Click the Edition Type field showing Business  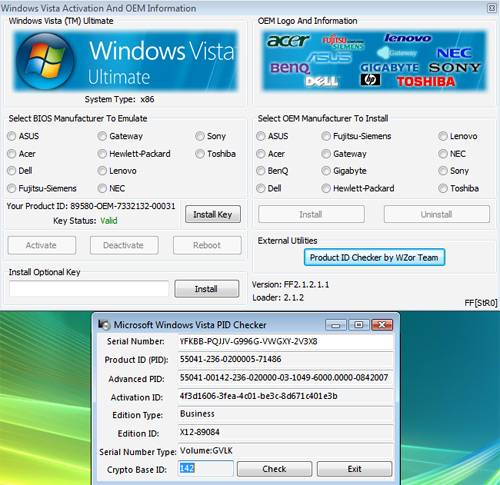[285, 414]
